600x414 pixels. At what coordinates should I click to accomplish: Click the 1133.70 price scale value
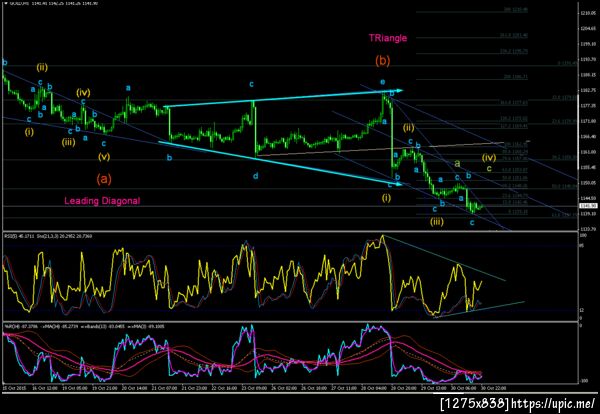tap(587, 229)
